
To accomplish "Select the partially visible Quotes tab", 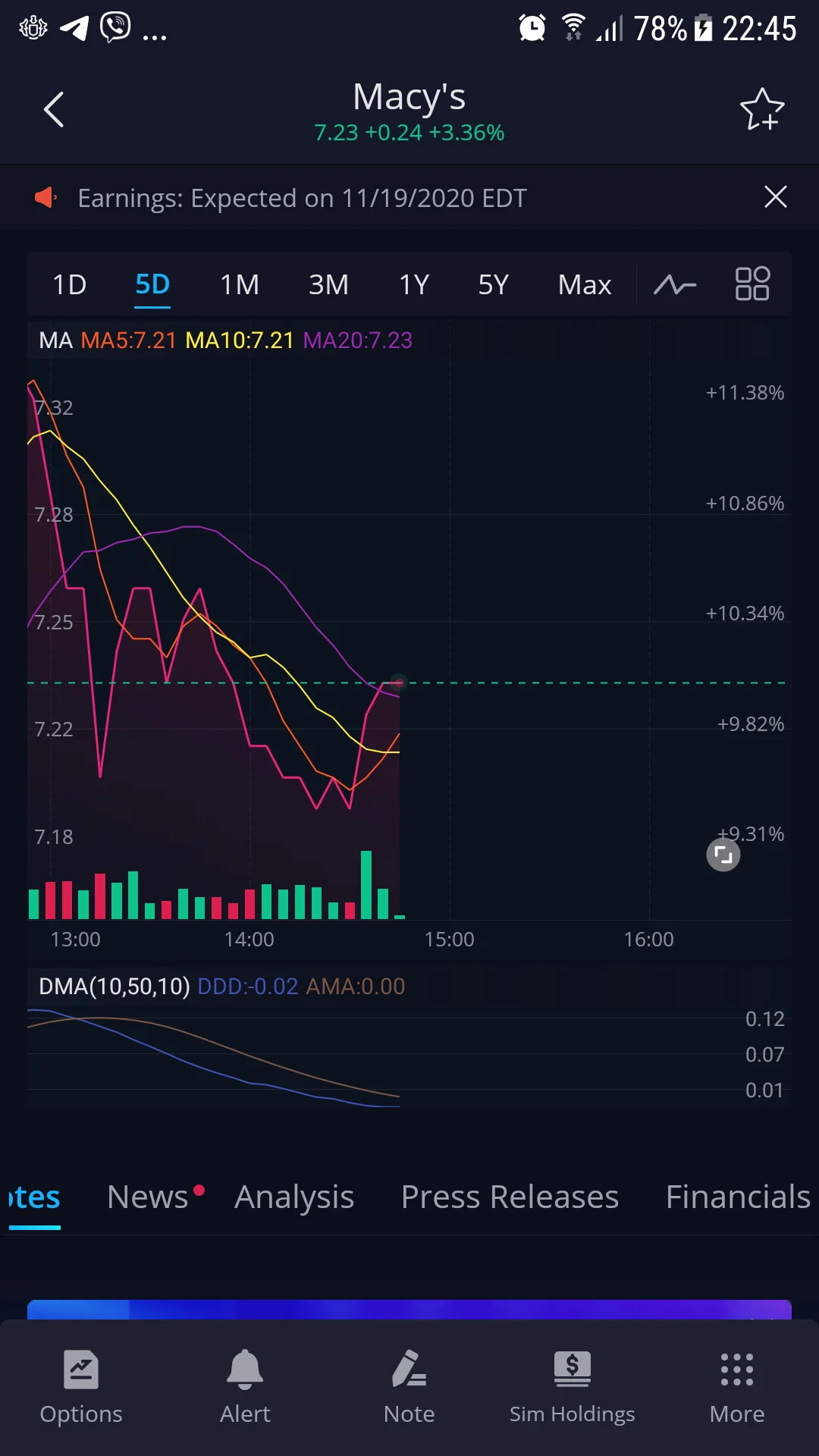I will point(34,1198).
